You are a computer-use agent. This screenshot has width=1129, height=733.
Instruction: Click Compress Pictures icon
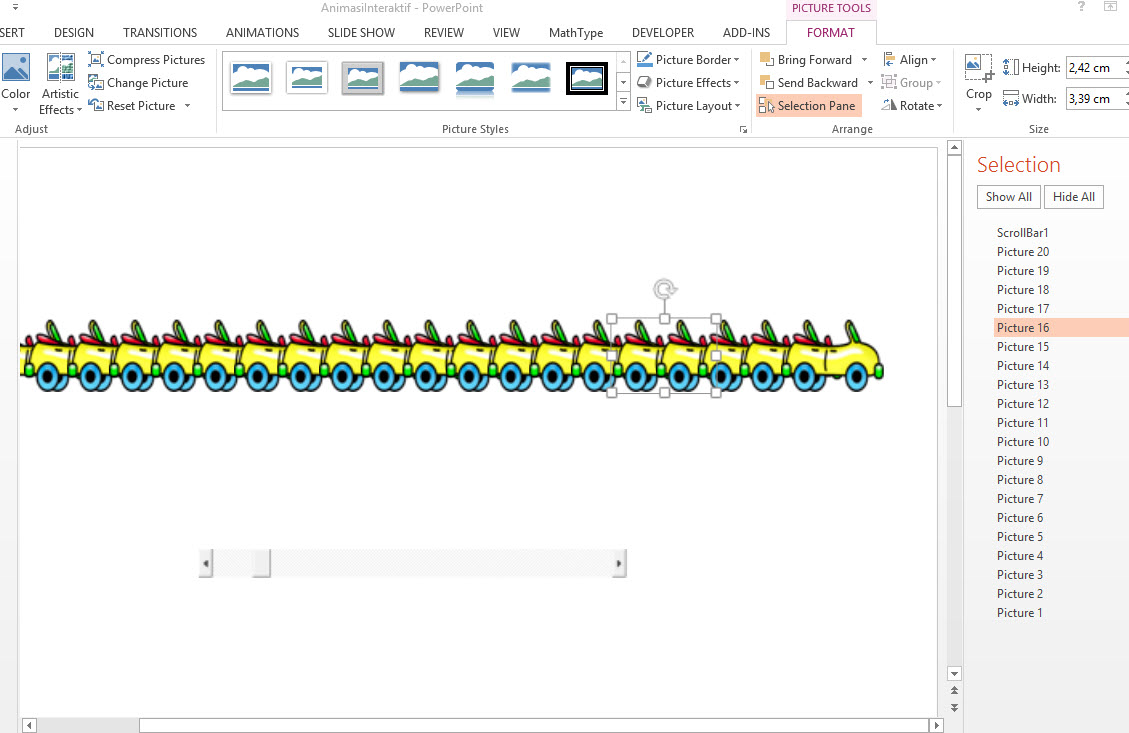[x=96, y=60]
